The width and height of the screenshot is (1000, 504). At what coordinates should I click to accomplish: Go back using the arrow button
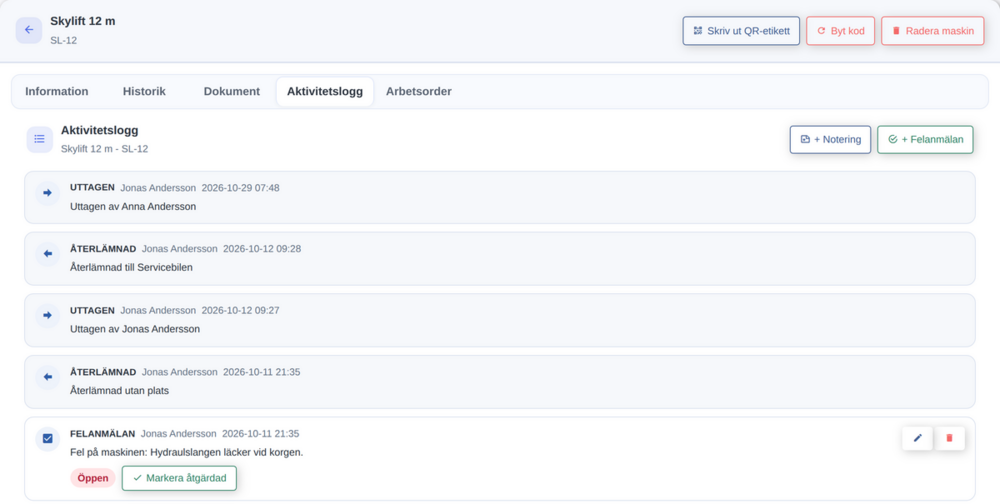(x=29, y=30)
